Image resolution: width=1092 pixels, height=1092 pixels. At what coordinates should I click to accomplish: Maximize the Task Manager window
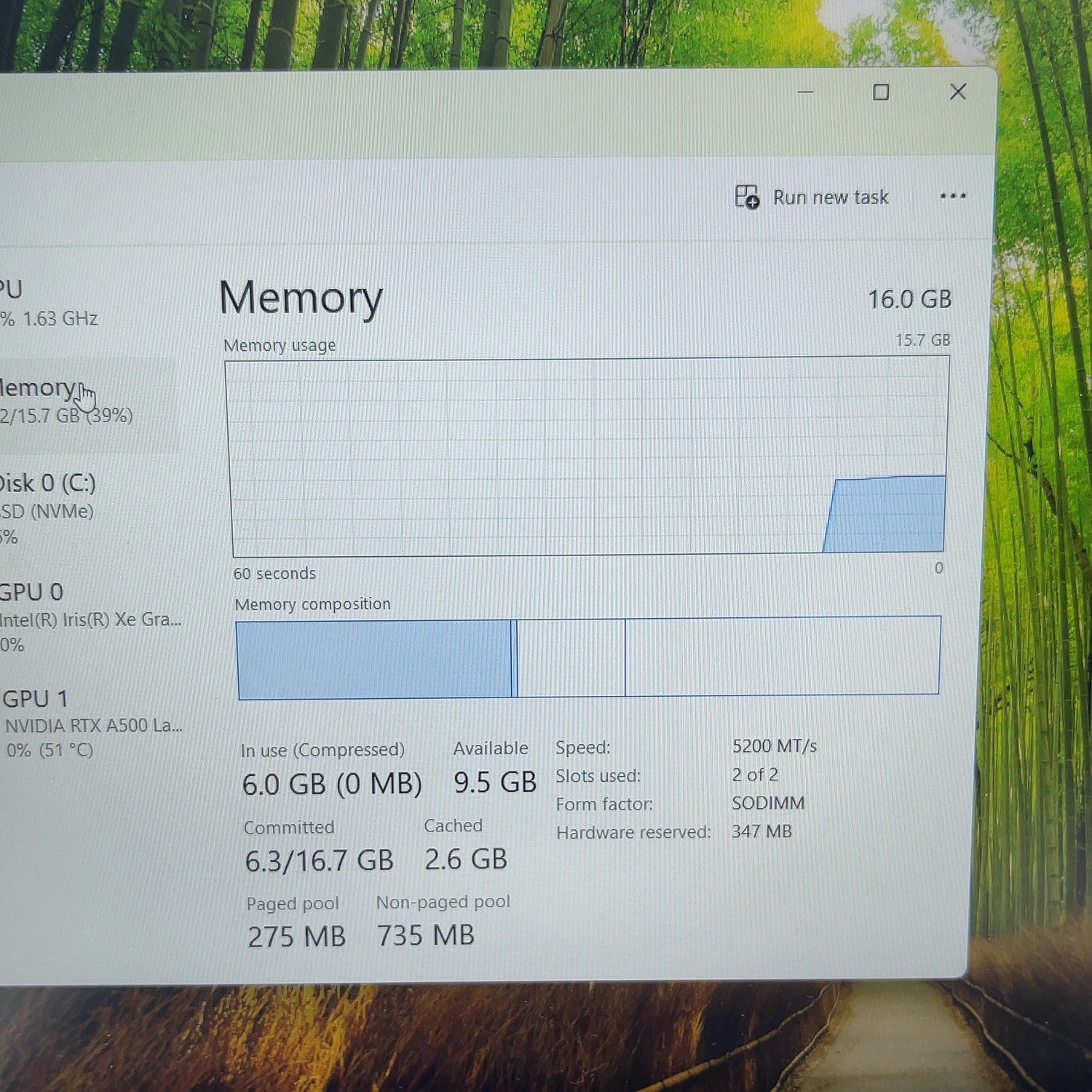881,92
